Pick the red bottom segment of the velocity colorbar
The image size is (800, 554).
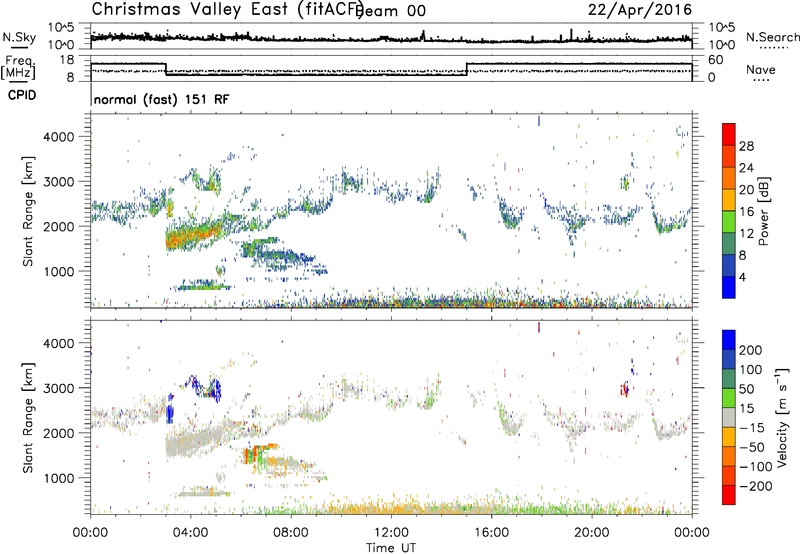click(x=729, y=495)
